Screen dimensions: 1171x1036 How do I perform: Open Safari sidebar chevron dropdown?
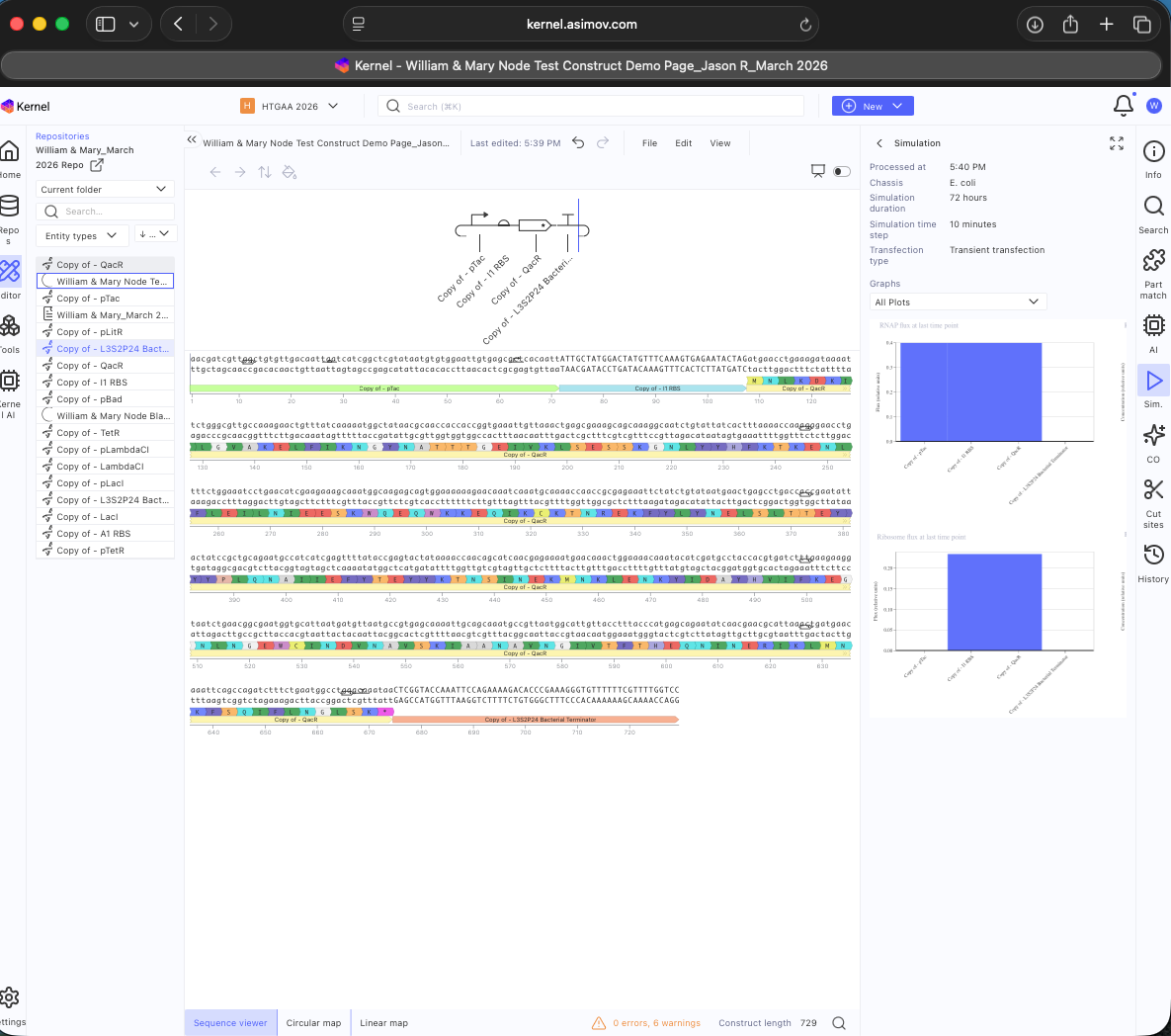[133, 24]
